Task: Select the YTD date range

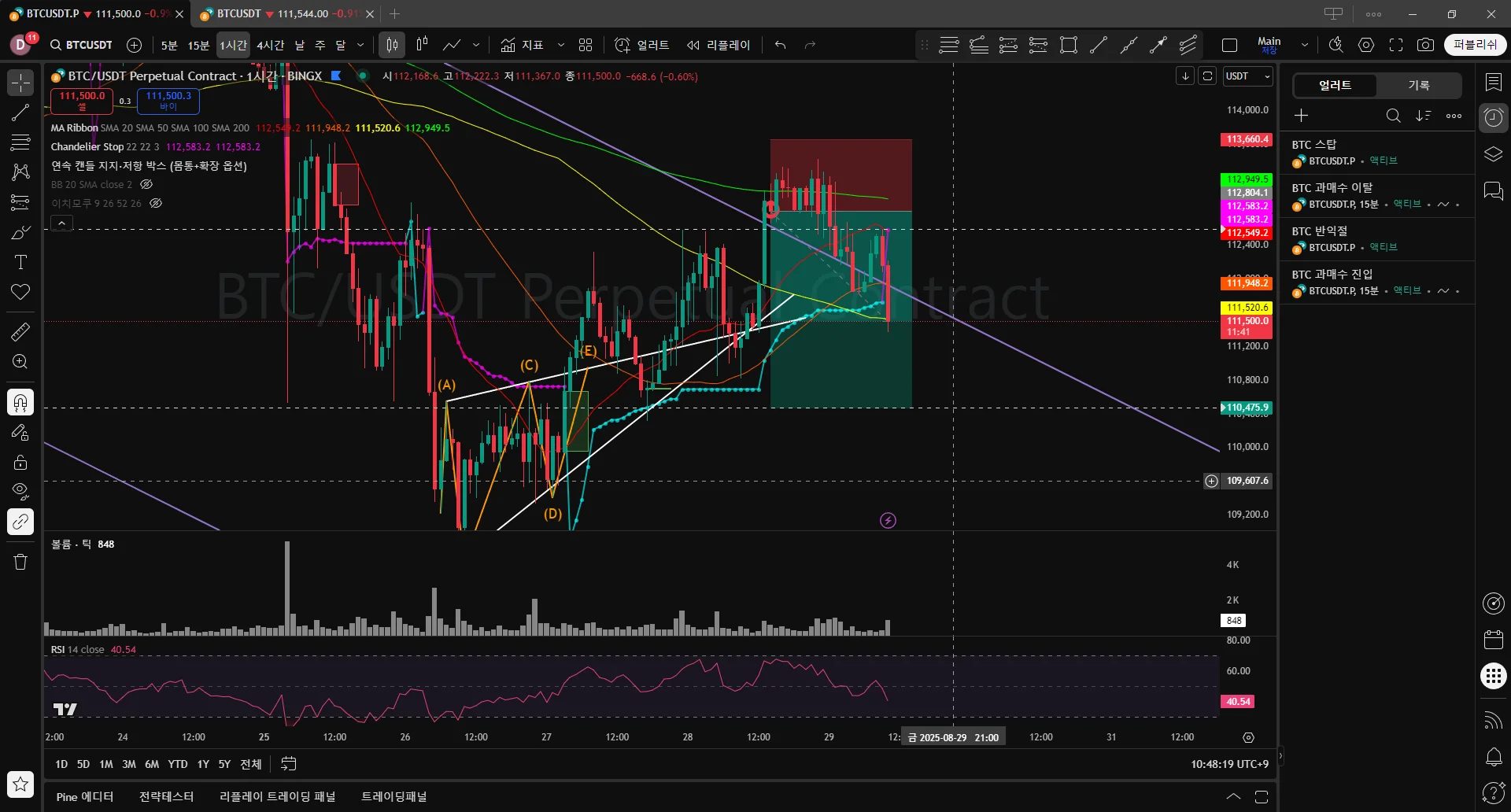Action: point(178,764)
